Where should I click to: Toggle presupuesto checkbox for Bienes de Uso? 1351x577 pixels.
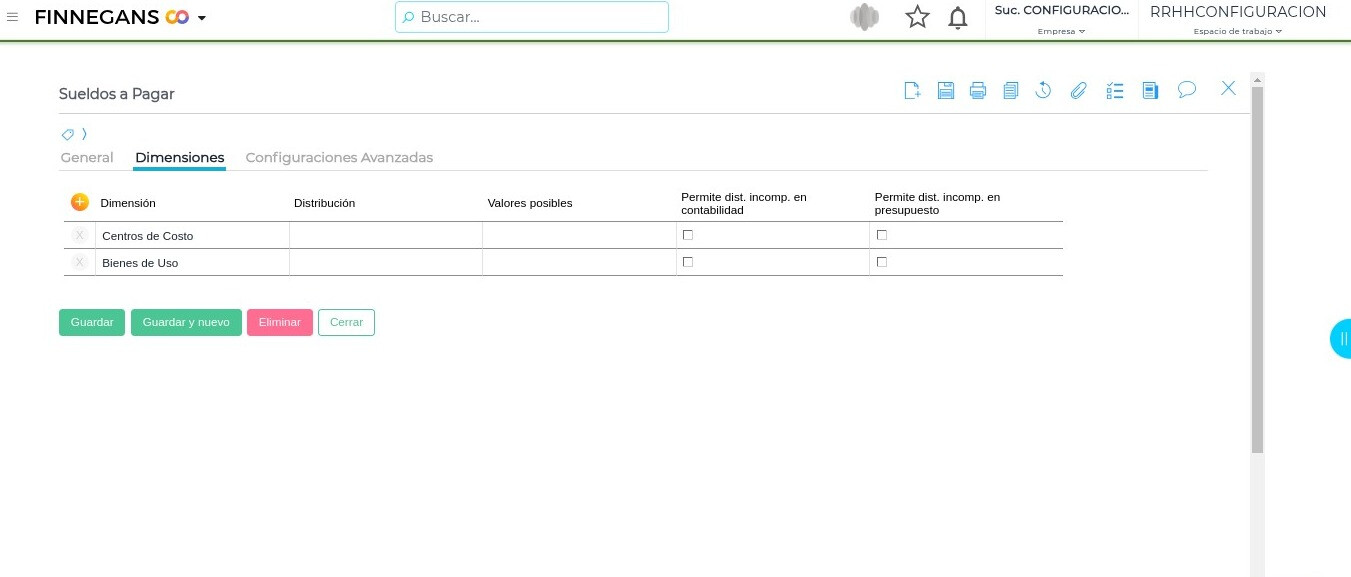tap(881, 261)
